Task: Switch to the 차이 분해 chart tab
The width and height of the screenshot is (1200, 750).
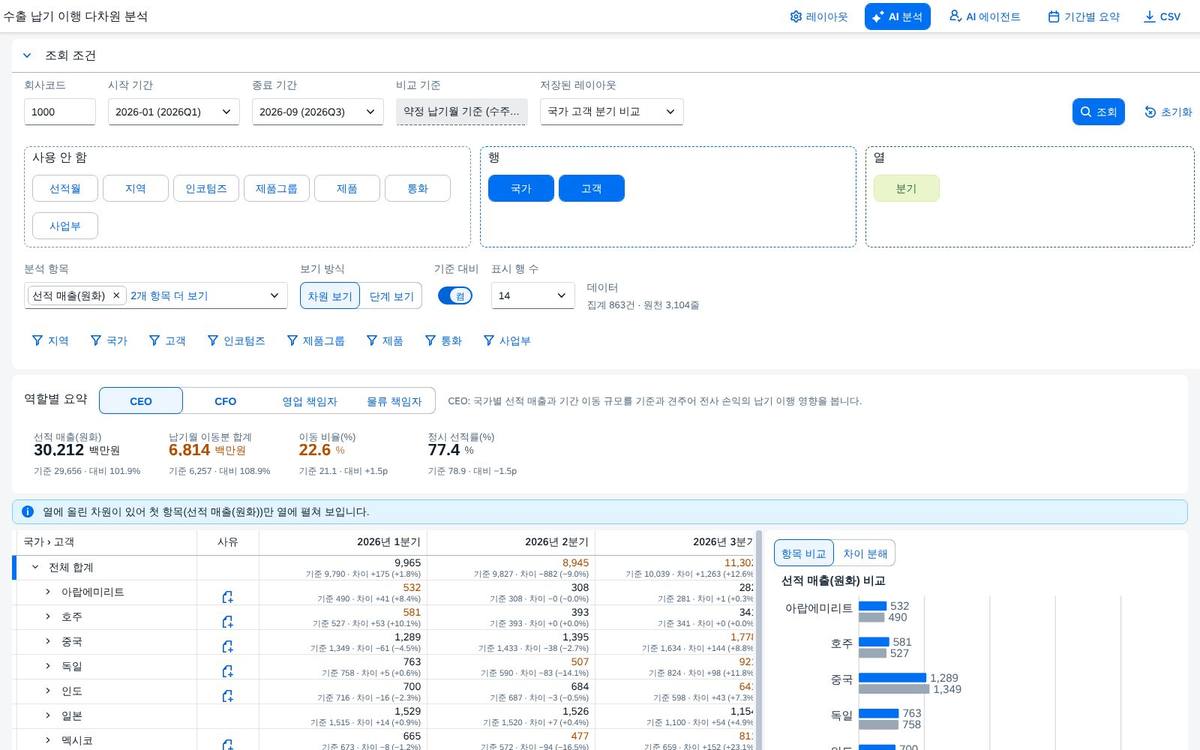Action: 864,553
